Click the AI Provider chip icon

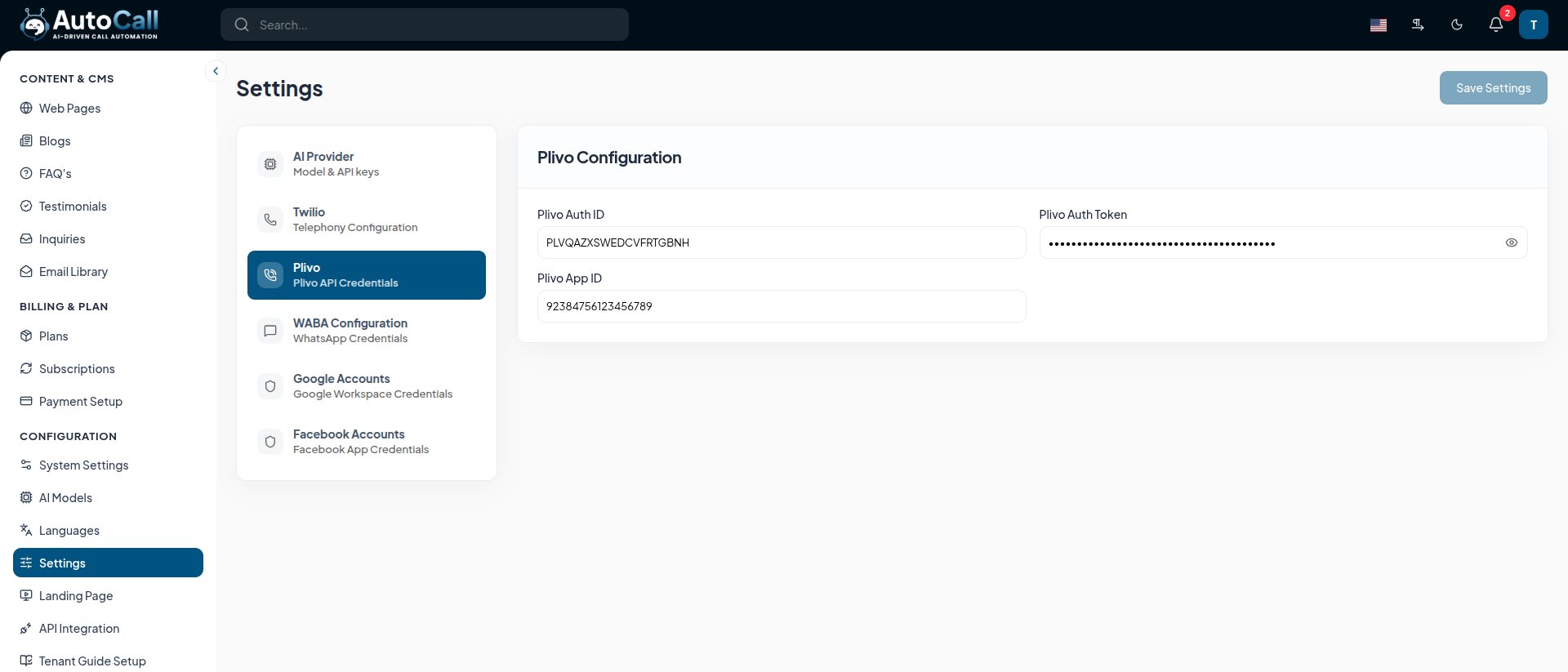pyautogui.click(x=270, y=164)
